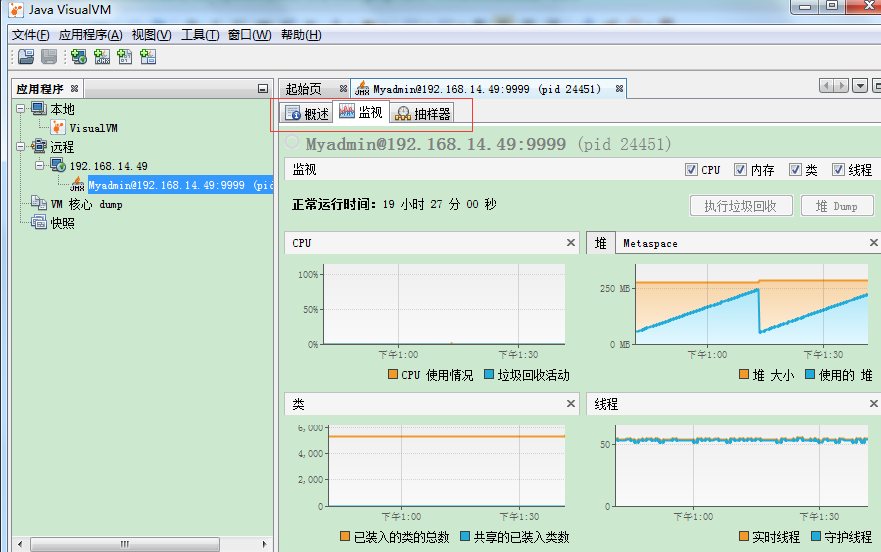Click the VM 核心 dump icon
Viewport: 881px width, 552px height.
tap(39, 204)
